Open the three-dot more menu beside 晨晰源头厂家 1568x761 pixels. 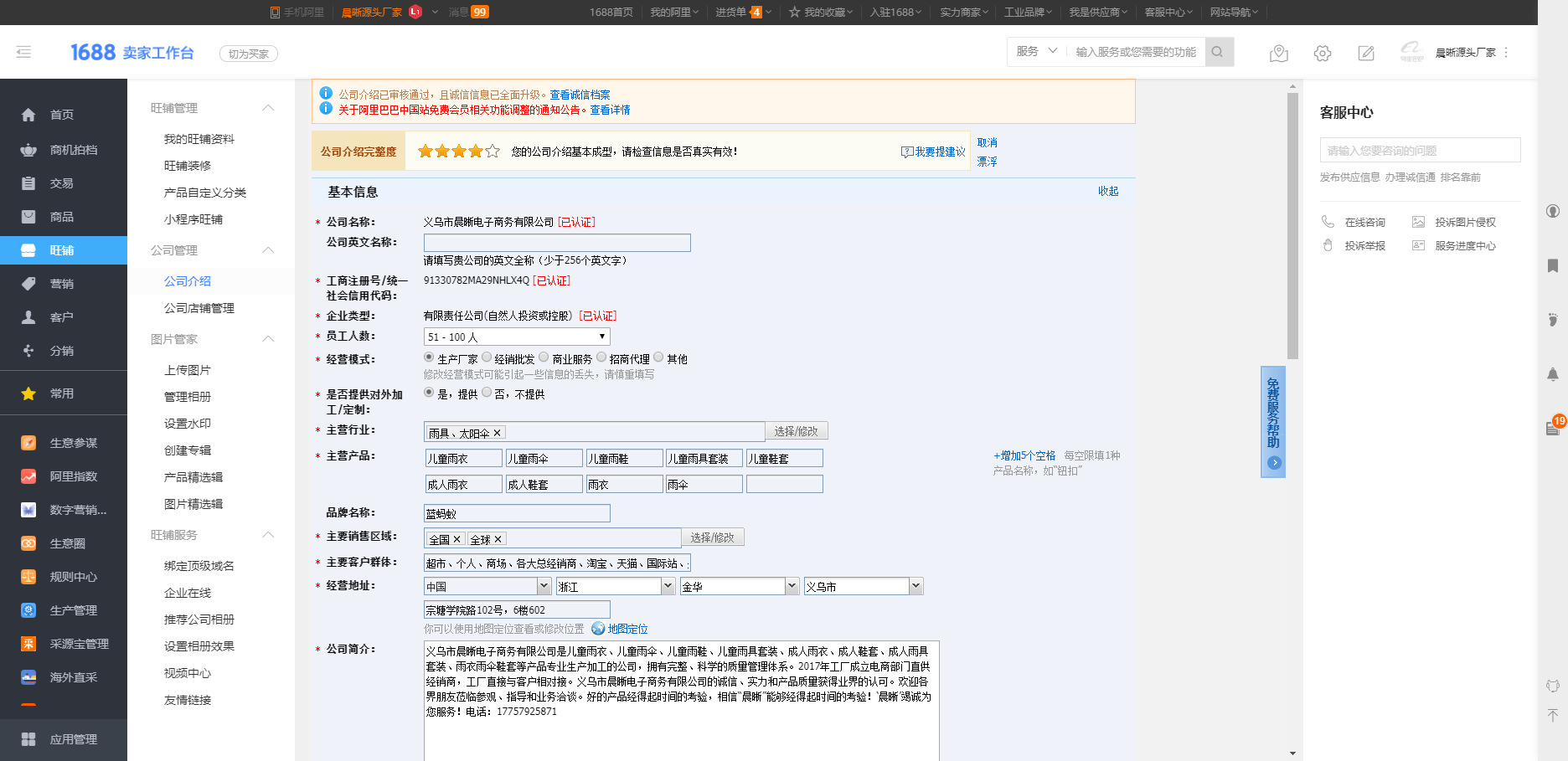1506,52
